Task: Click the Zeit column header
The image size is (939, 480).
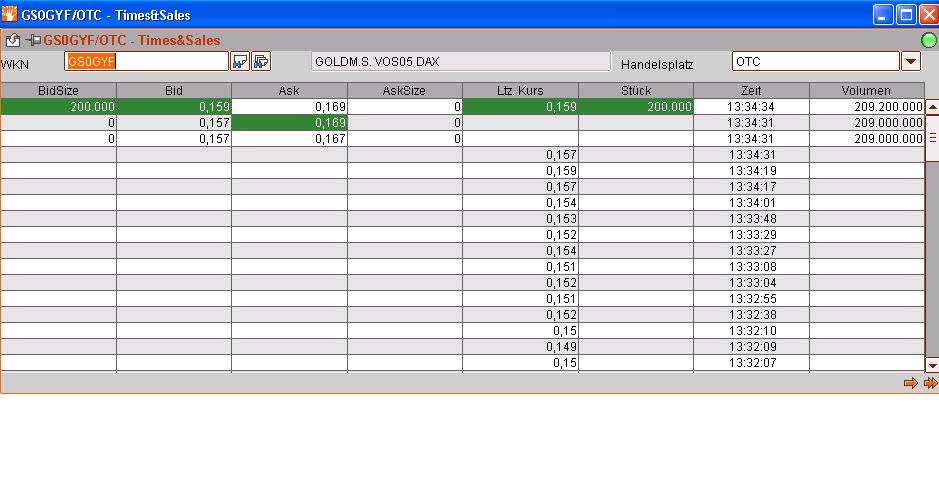Action: (752, 91)
